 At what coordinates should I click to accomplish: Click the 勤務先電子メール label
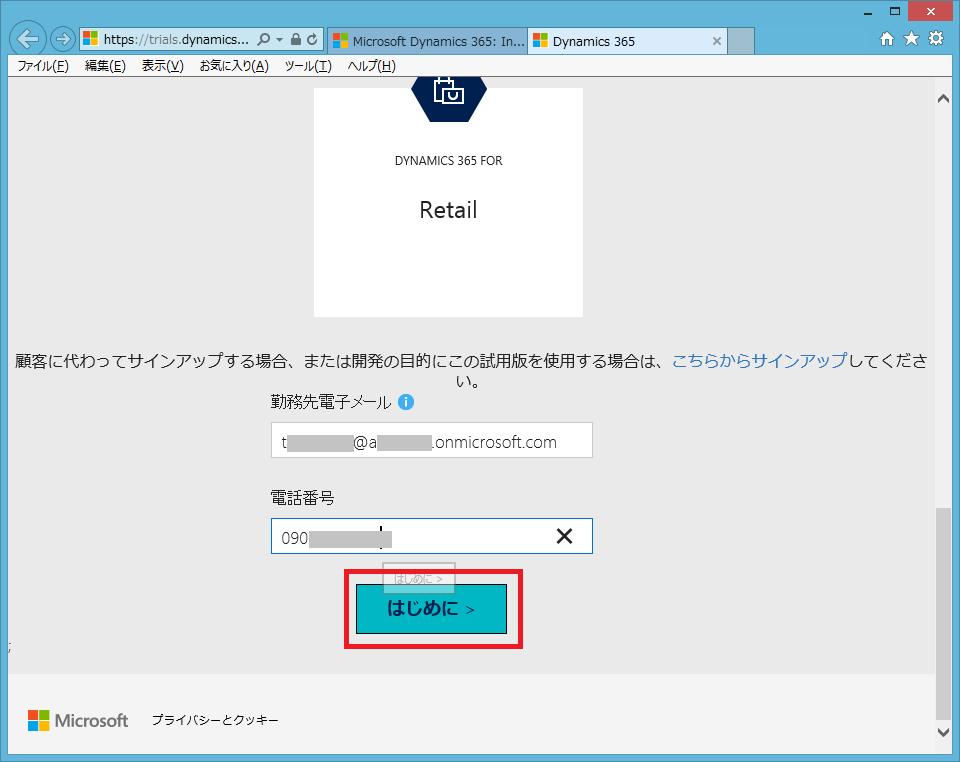[331, 402]
